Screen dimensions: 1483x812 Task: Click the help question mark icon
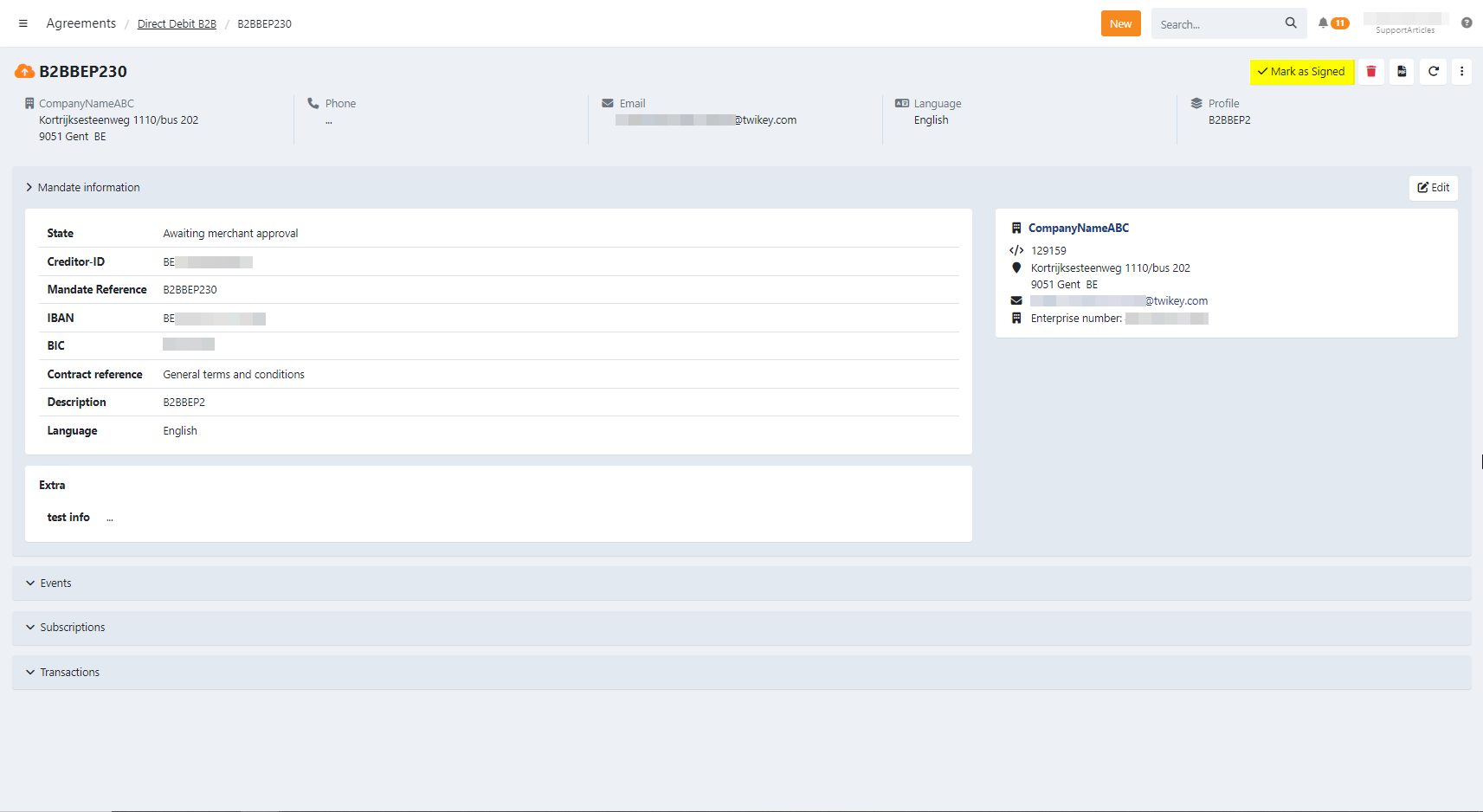(1467, 23)
